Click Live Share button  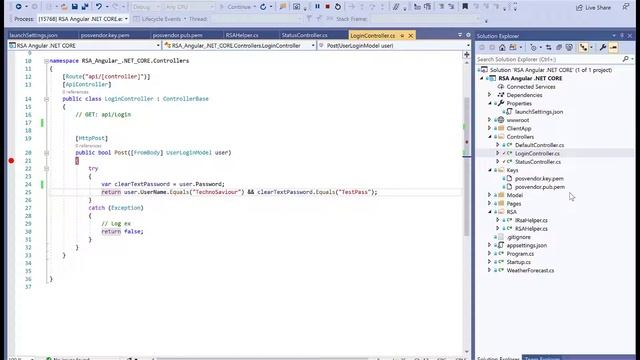point(593,7)
